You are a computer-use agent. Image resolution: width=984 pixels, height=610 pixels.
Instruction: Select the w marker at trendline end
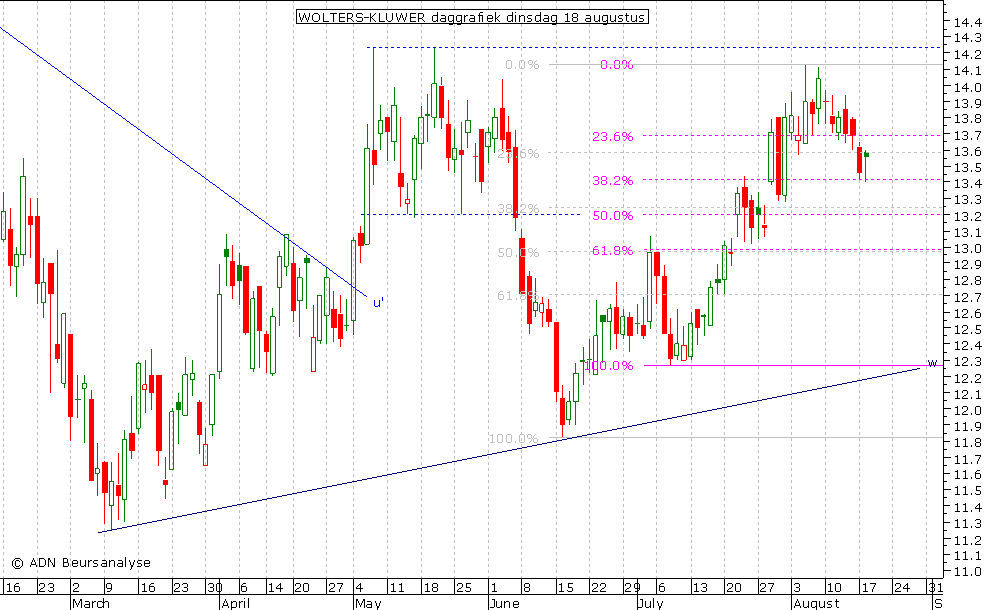[932, 362]
